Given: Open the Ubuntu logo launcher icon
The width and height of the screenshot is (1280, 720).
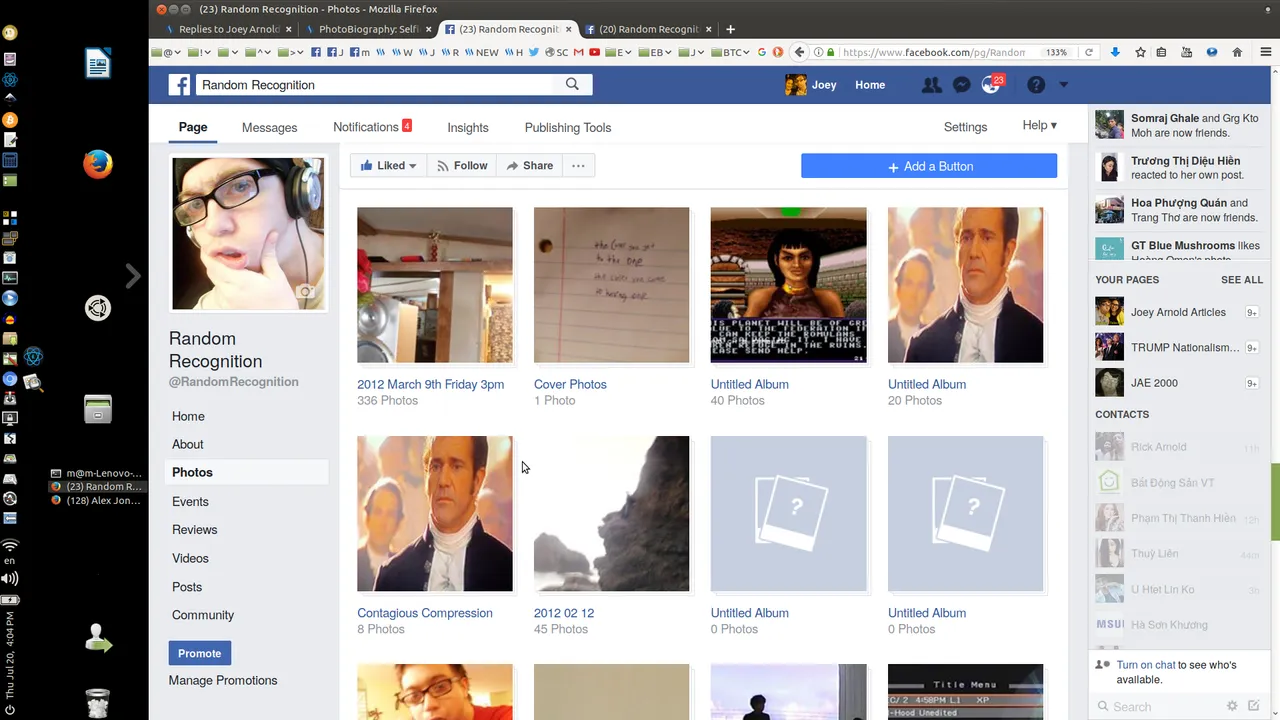Looking at the screenshot, I should point(98,308).
